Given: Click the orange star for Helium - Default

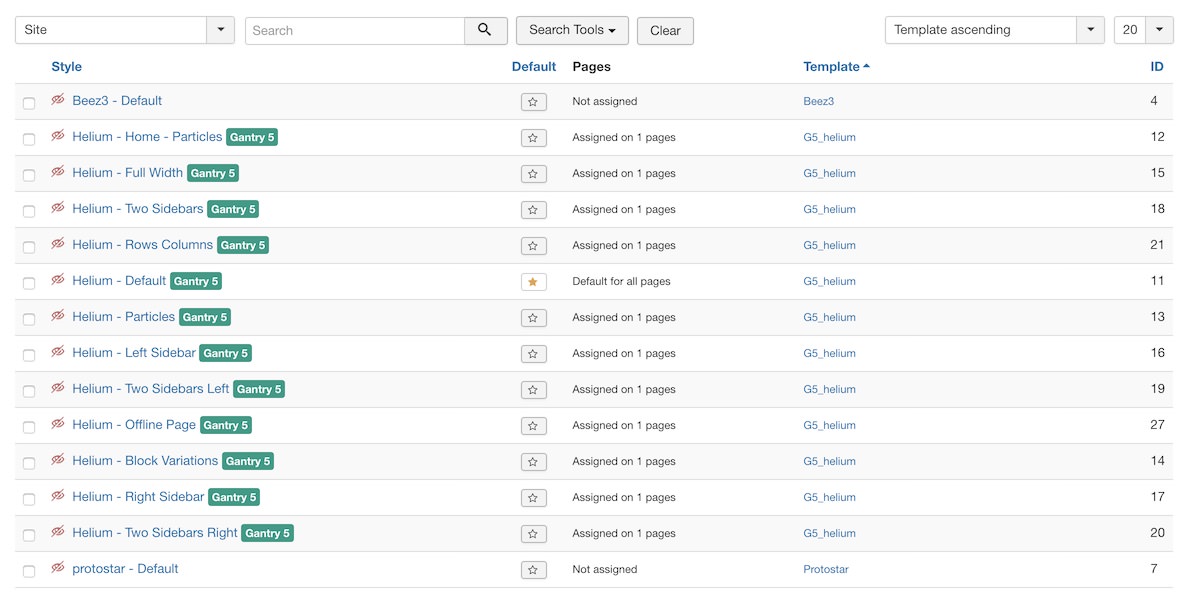Looking at the screenshot, I should click(533, 282).
